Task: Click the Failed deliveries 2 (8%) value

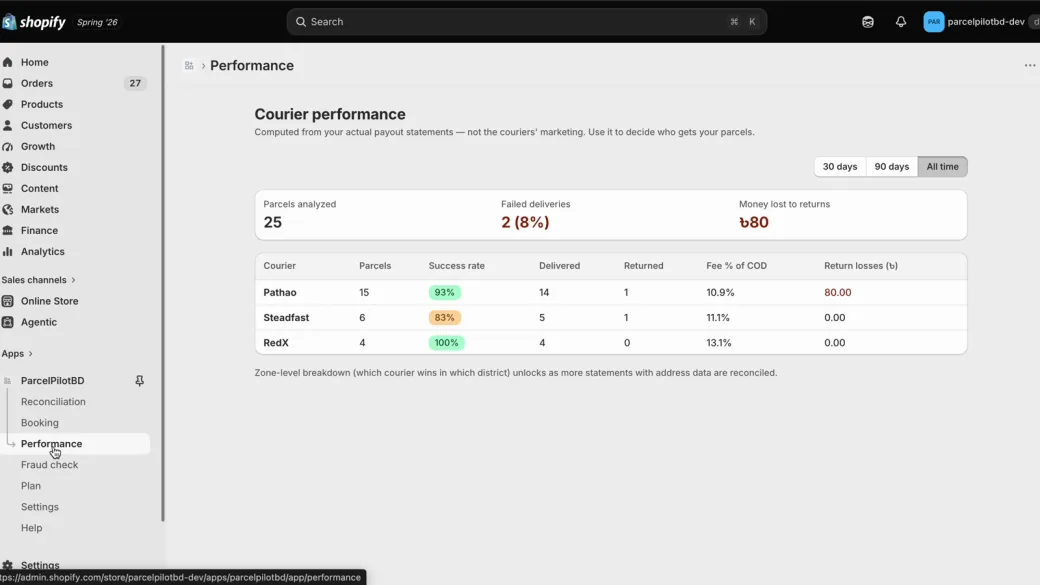Action: (x=525, y=222)
